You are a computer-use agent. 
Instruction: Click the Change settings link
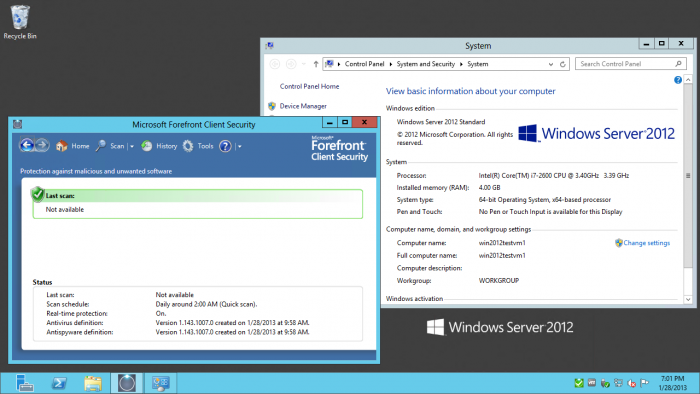[646, 243]
